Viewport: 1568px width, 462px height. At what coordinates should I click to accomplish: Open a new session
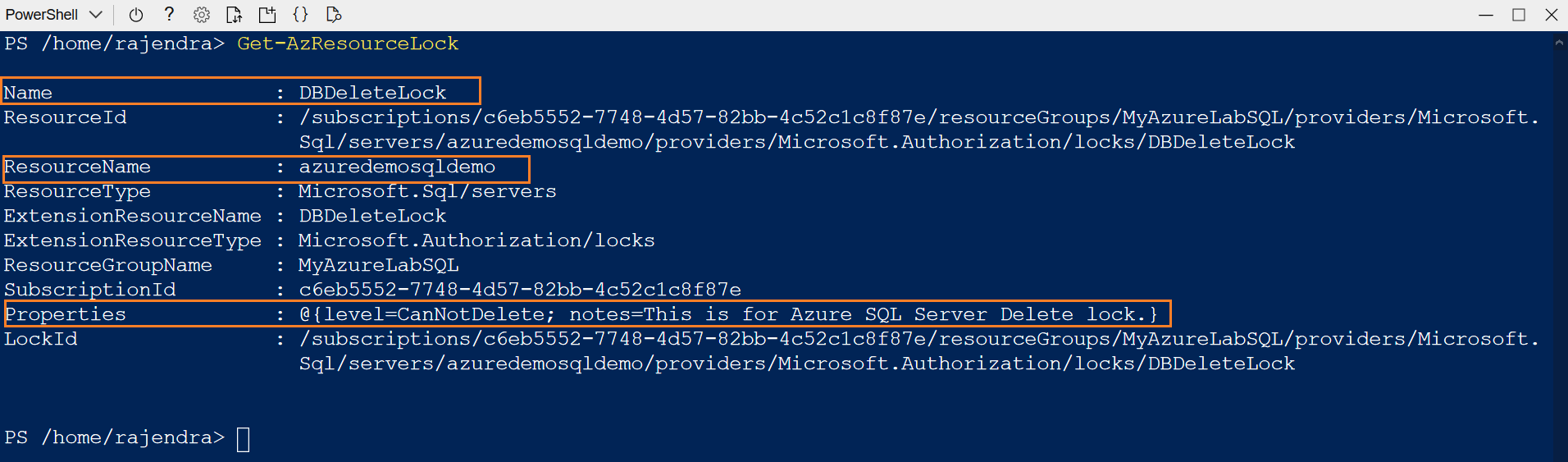click(x=267, y=15)
